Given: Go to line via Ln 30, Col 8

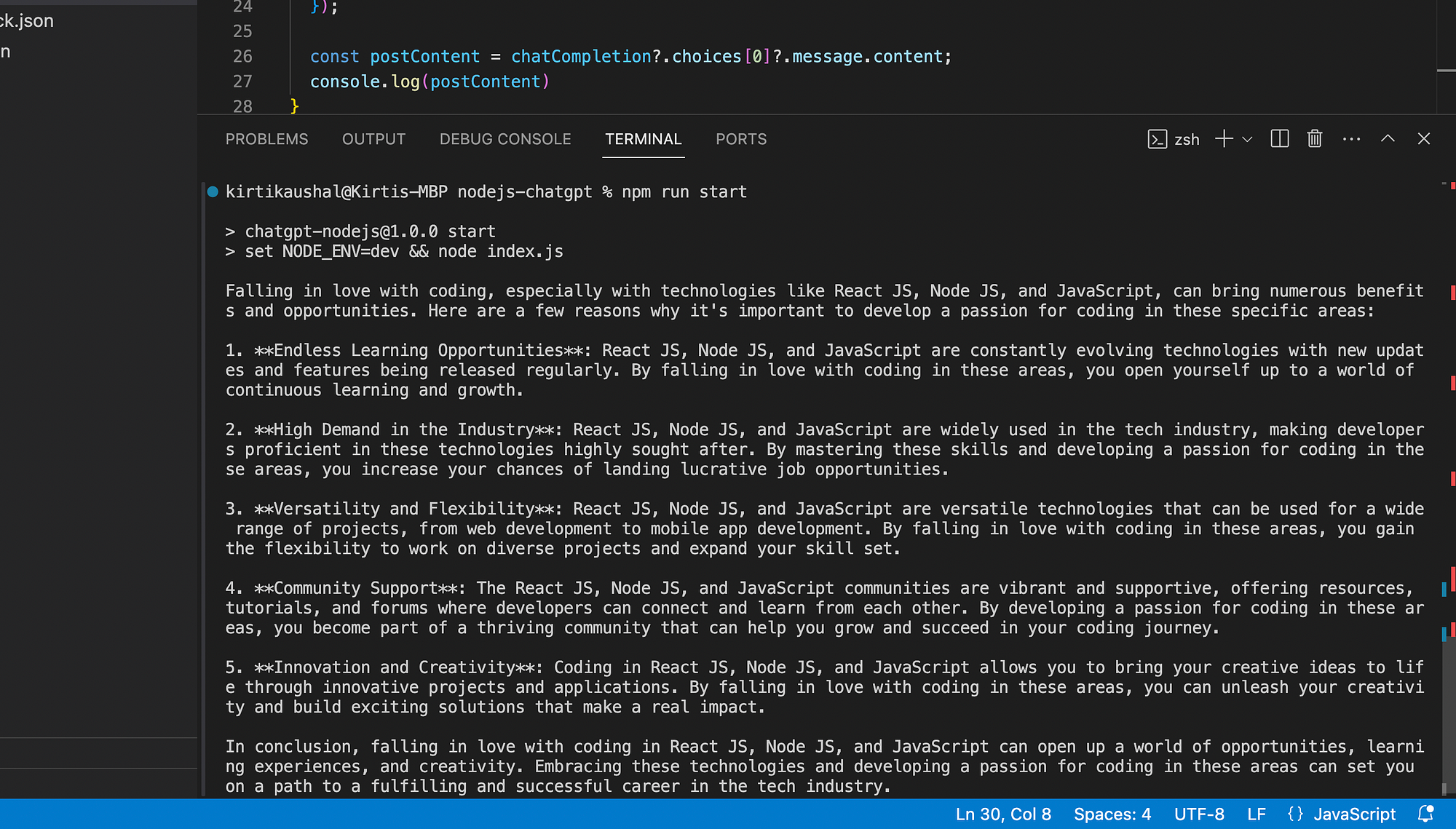Looking at the screenshot, I should click(1003, 814).
